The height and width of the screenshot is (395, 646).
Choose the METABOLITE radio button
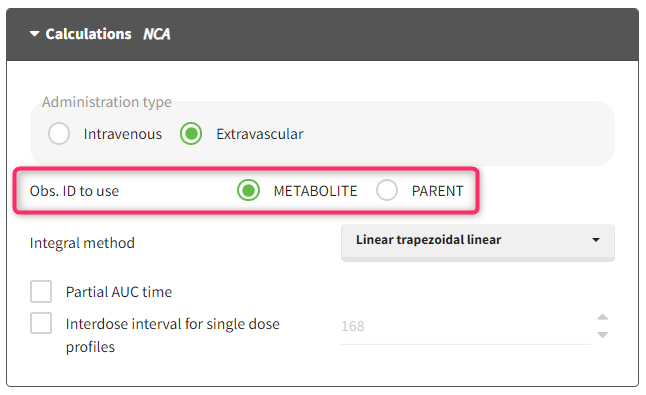coord(248,190)
